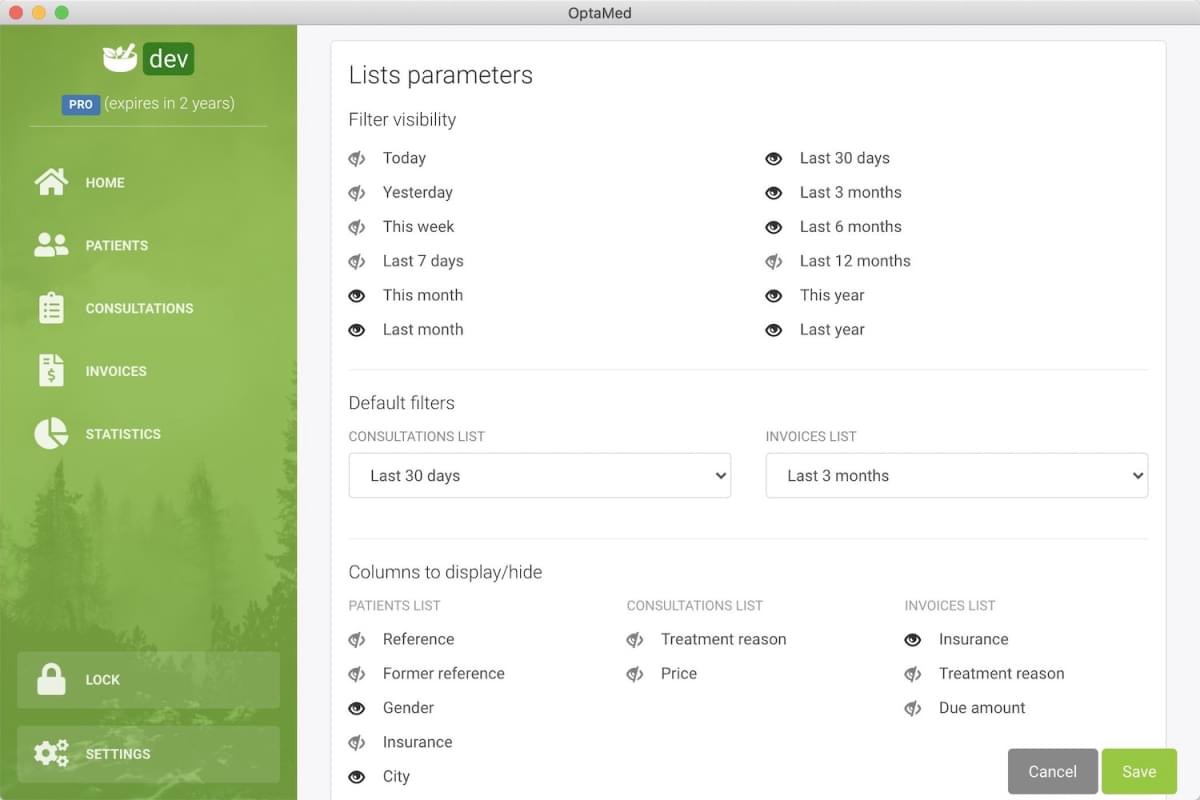Select the Patients icon in sidebar
The width and height of the screenshot is (1200, 800).
(x=50, y=244)
